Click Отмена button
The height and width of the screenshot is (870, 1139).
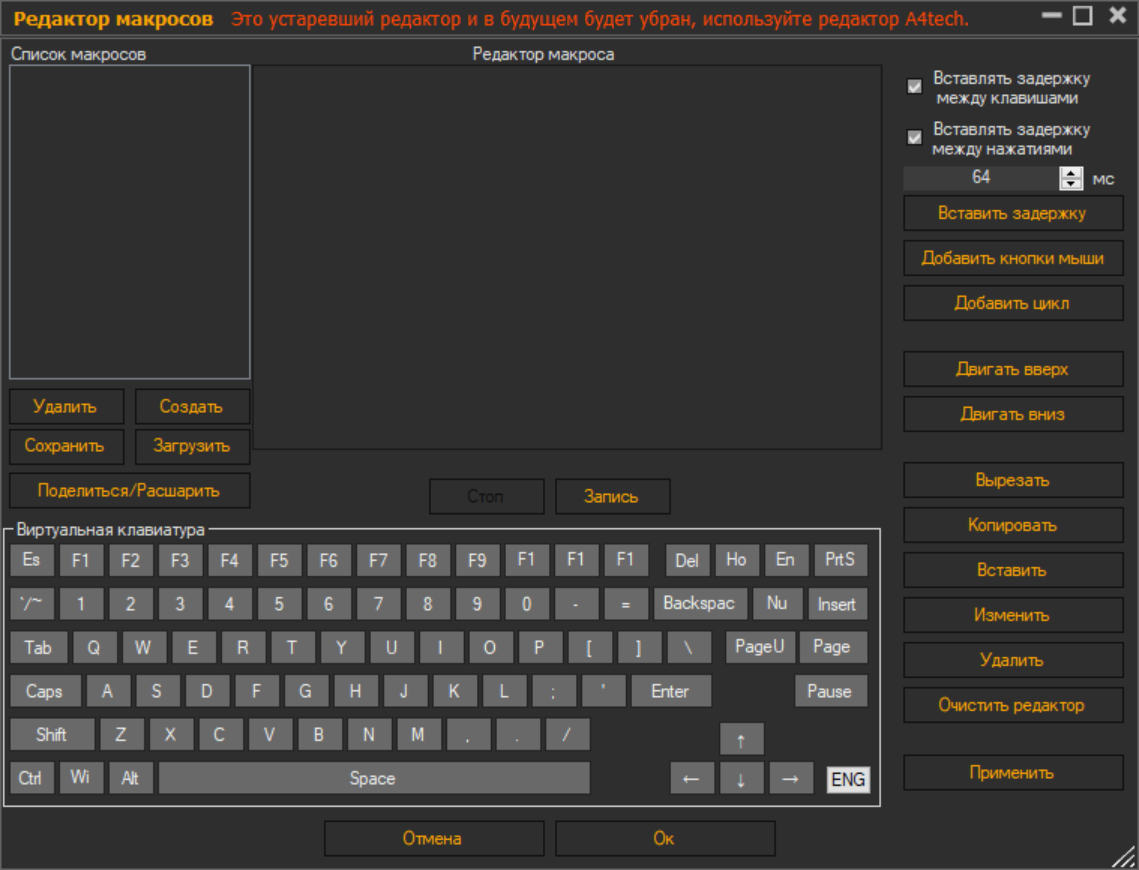pos(434,839)
